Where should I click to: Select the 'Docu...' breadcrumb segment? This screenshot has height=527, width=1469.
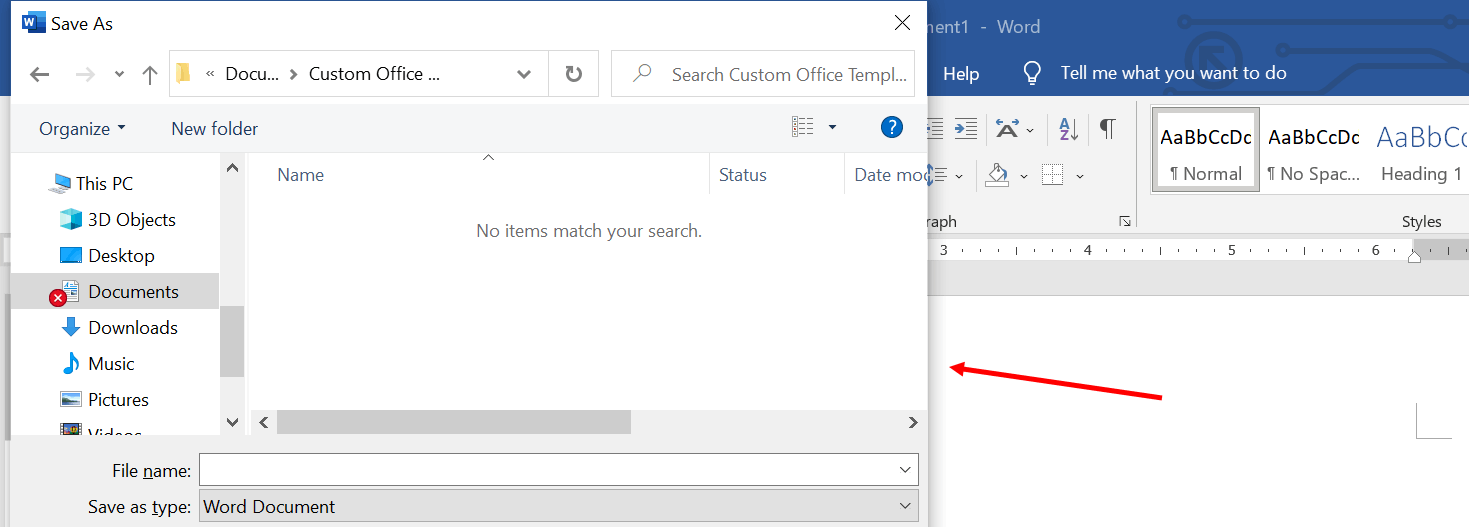pyautogui.click(x=252, y=74)
